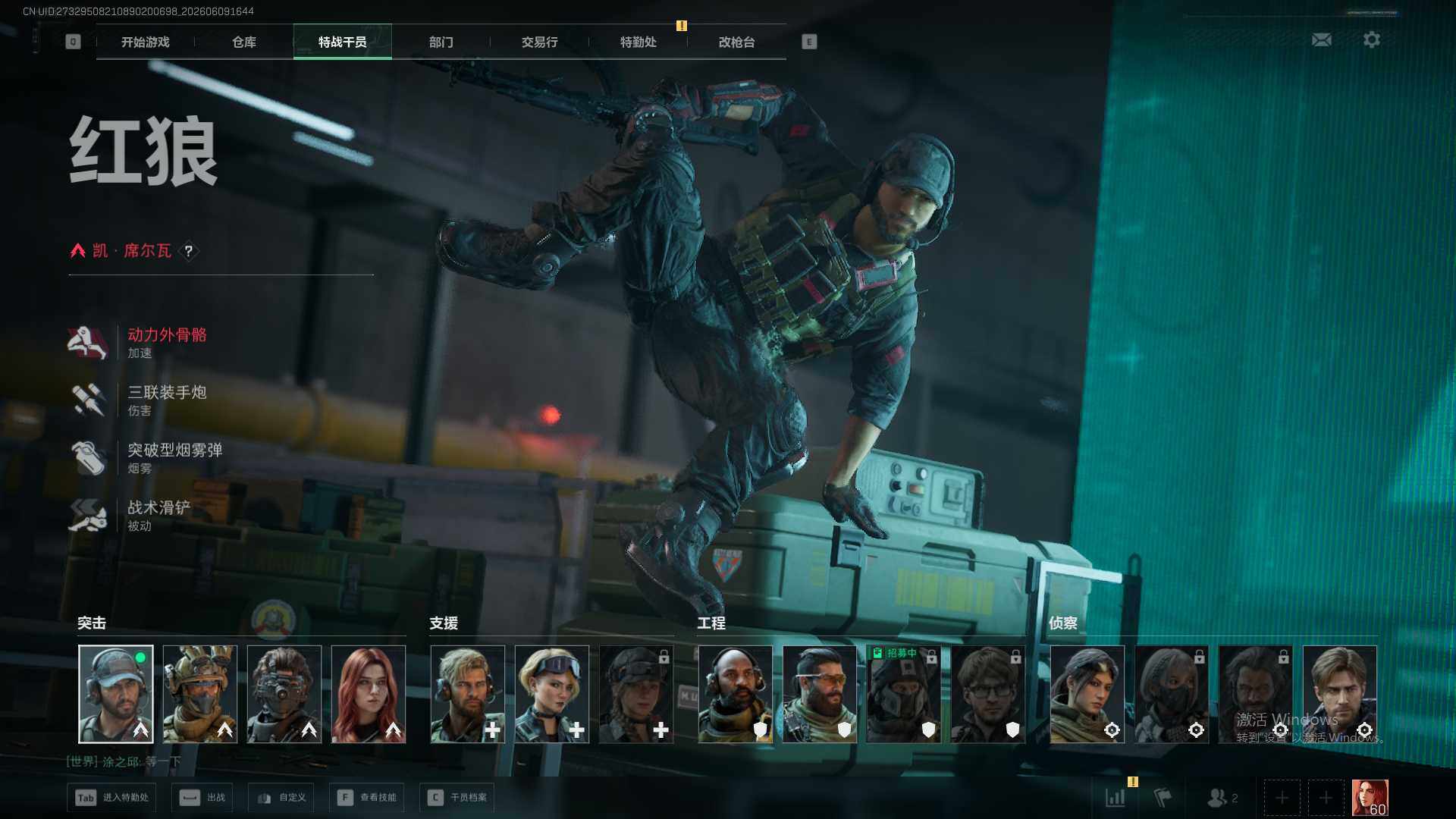
Task: Select the tan-helmet masked 突击 operator
Action: pos(200,694)
